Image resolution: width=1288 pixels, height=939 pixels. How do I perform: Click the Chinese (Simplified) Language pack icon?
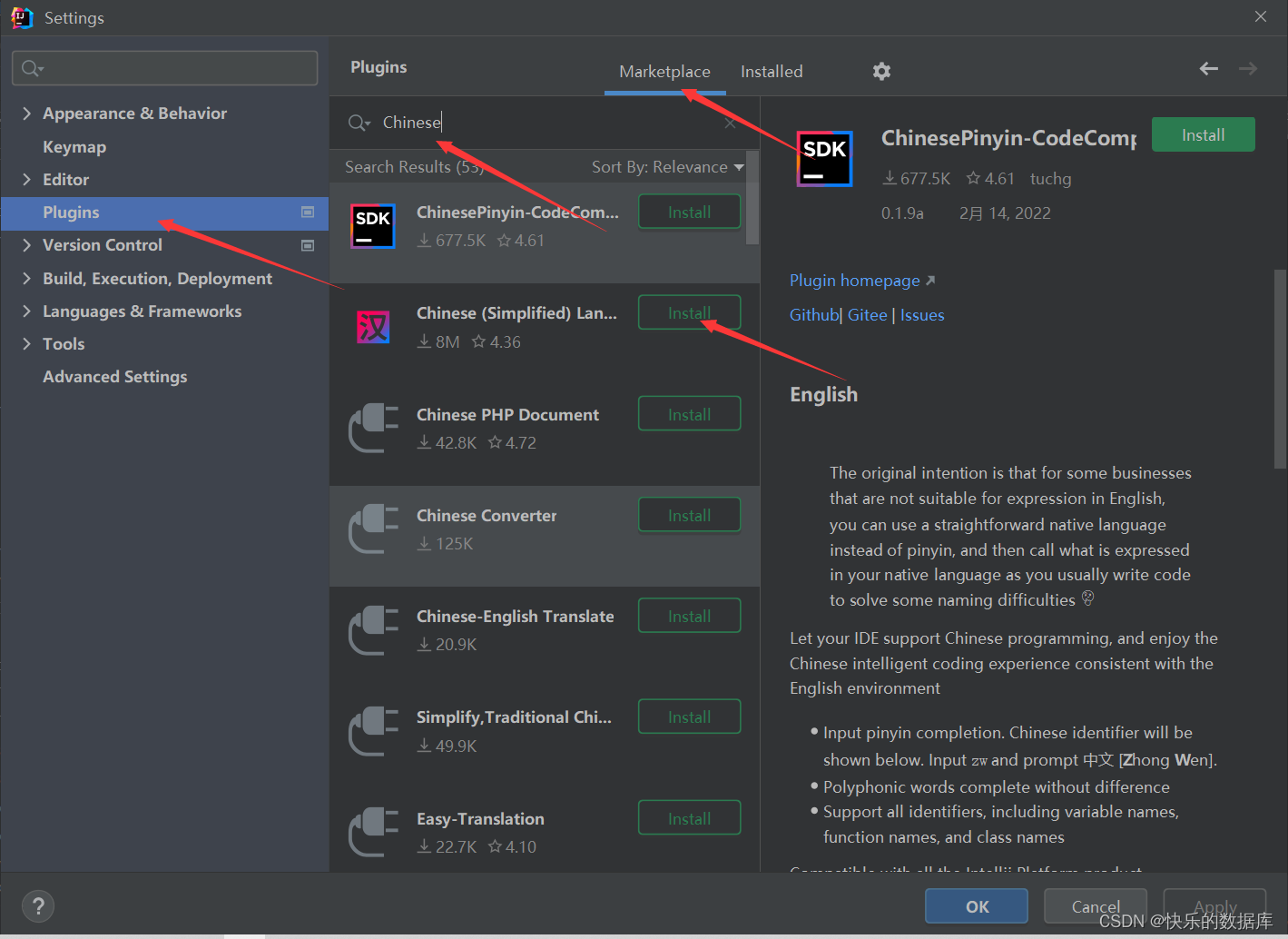coord(373,327)
